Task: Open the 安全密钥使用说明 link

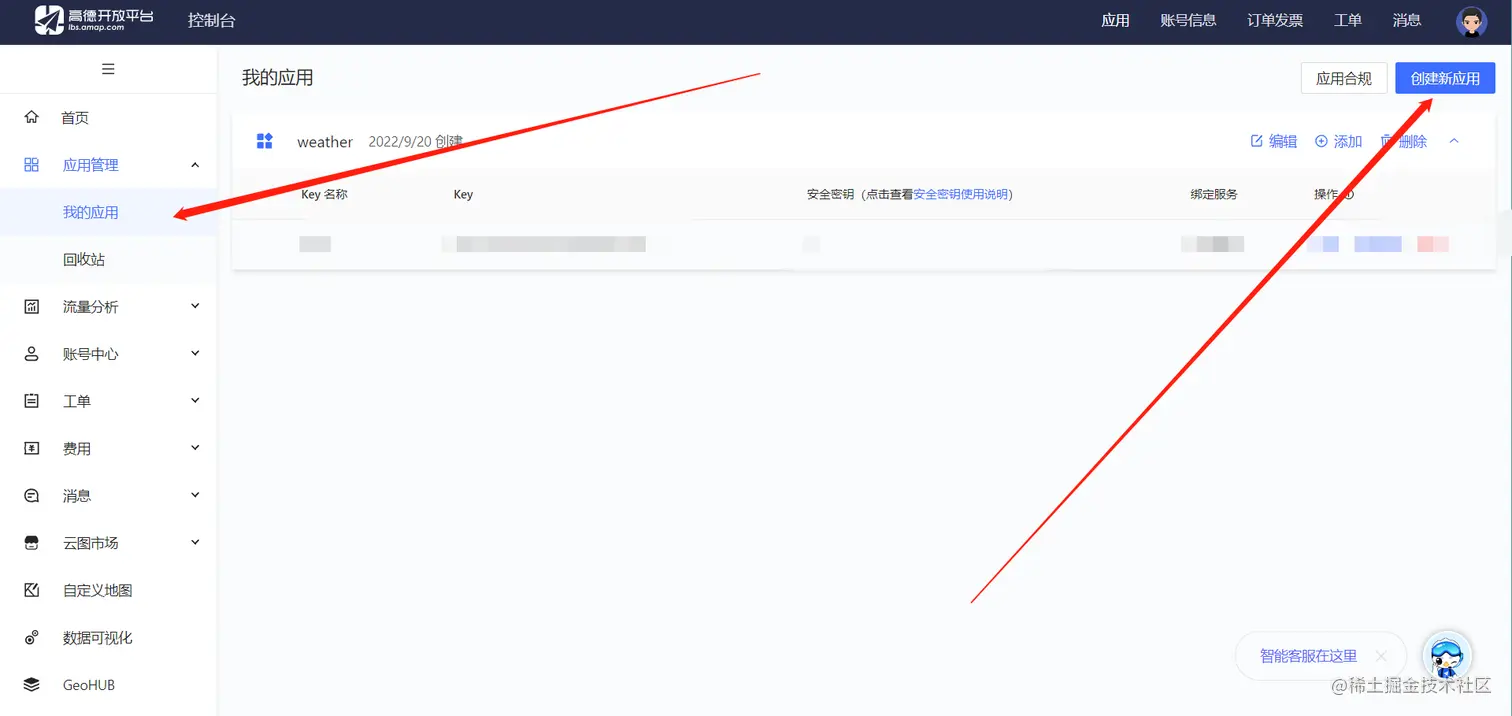Action: coord(961,194)
